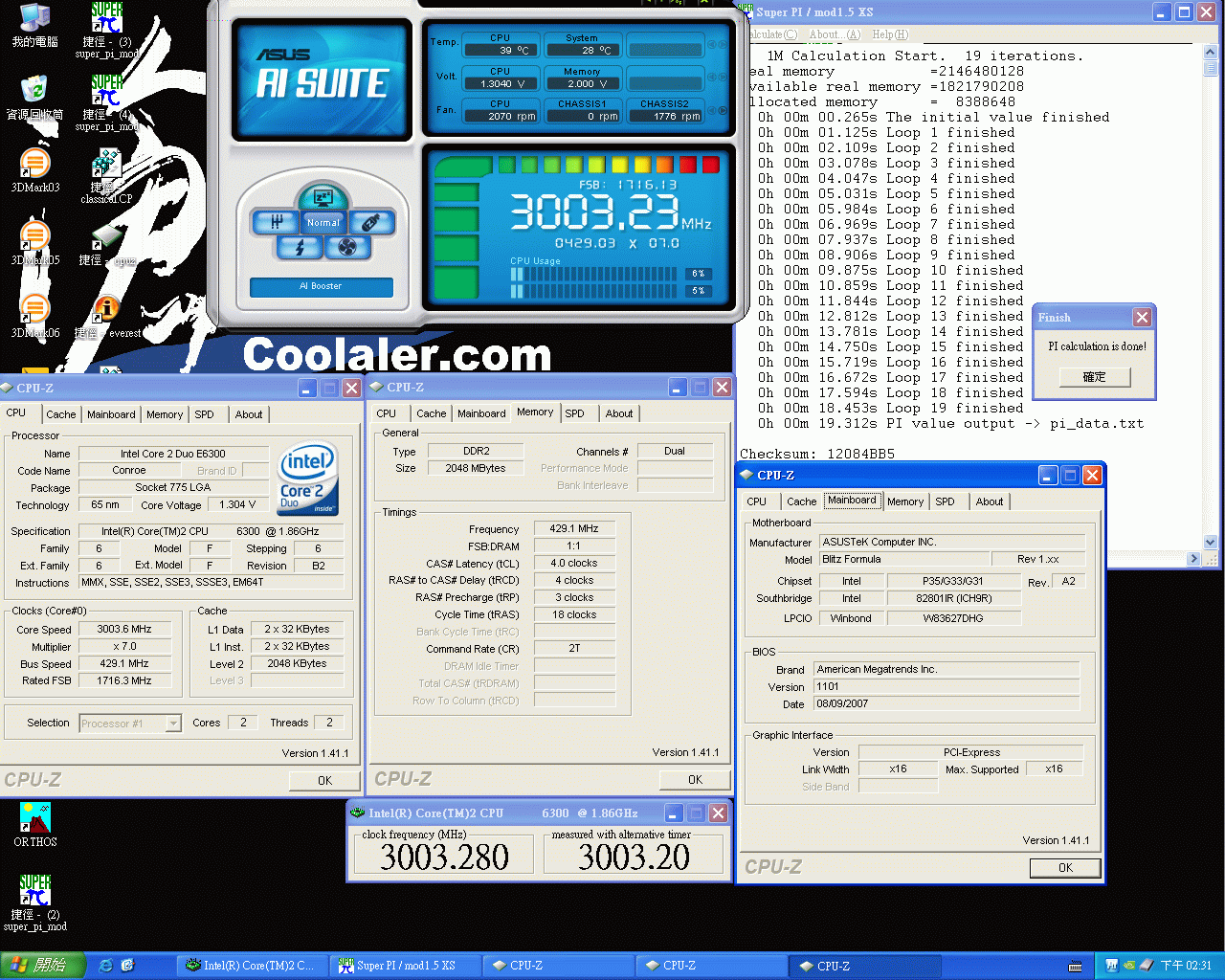
Task: Launch the 3DMark03 desktop shortcut
Action: (x=34, y=170)
